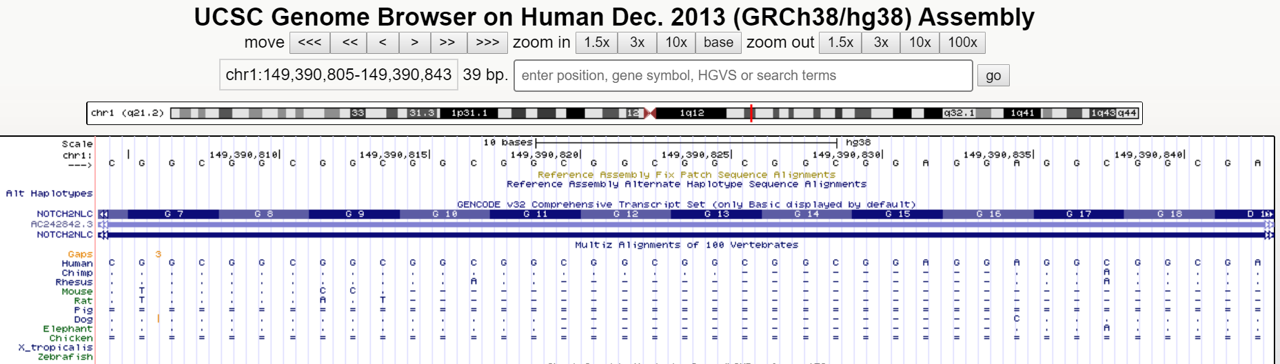Shift view slightly right with > button
The height and width of the screenshot is (364, 1280).
(x=414, y=42)
